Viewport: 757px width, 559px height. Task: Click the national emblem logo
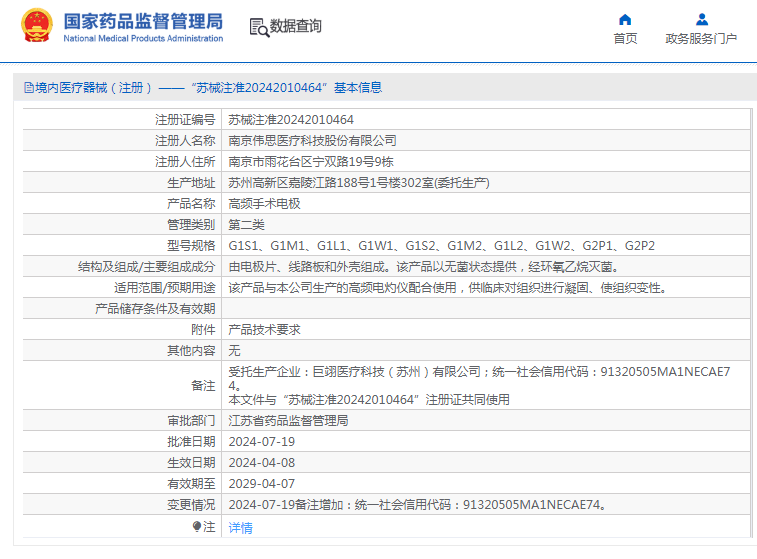click(37, 26)
